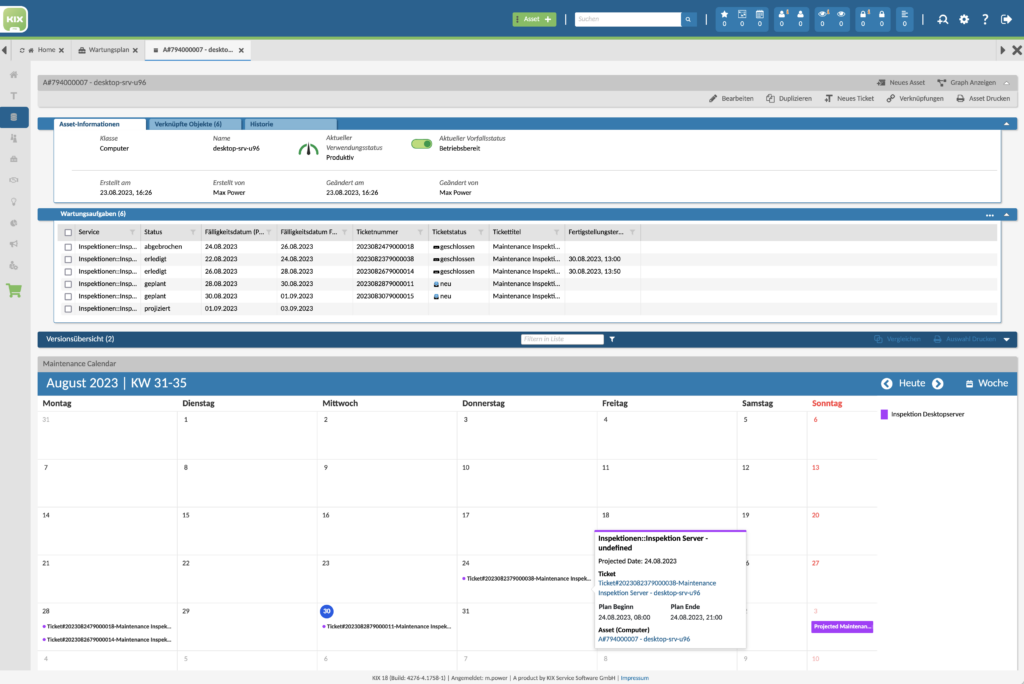The image size is (1024, 684).
Task: Click the green shopping cart sidebar icon
Action: pyautogui.click(x=14, y=291)
